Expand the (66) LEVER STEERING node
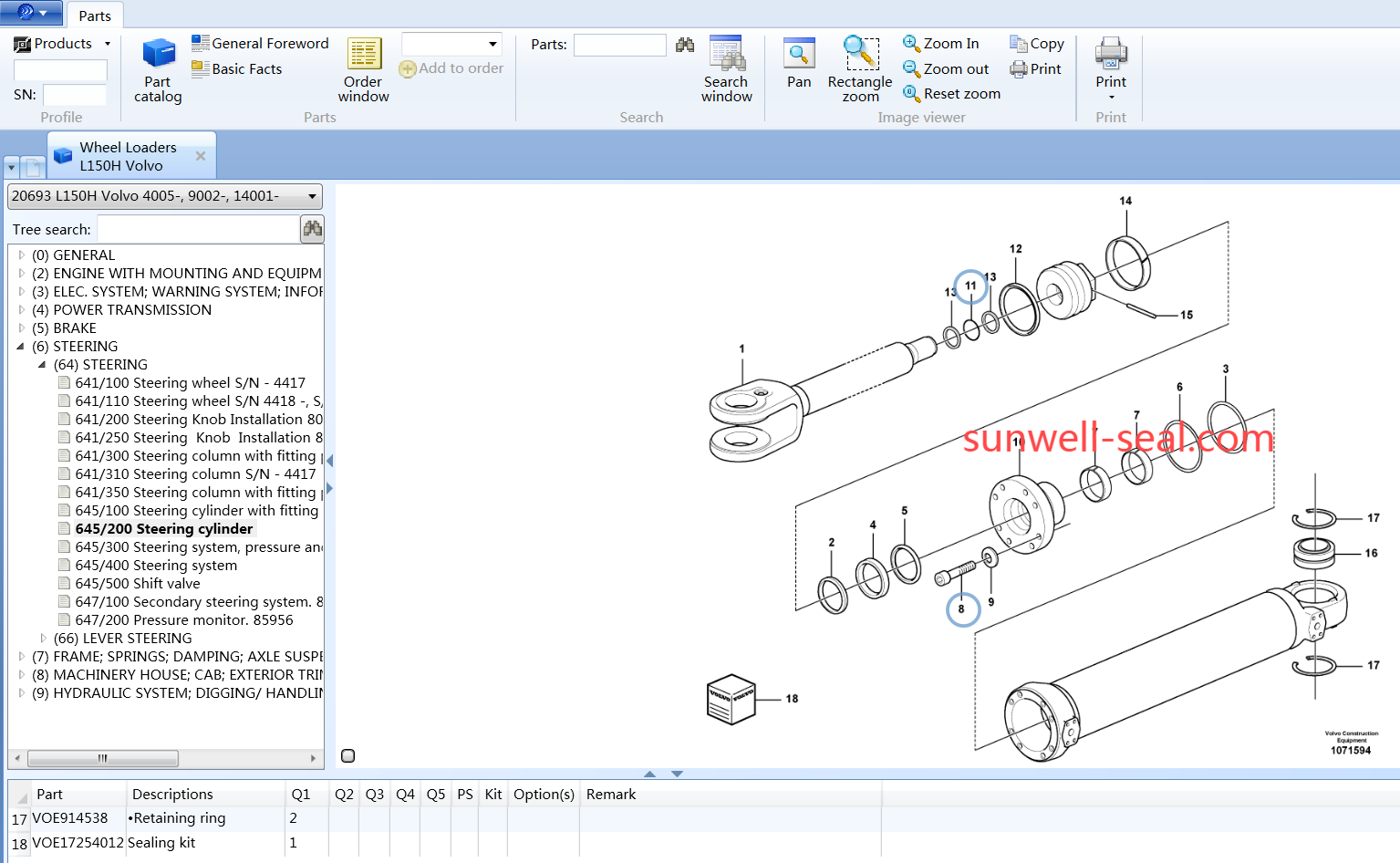This screenshot has width=1400, height=863. click(43, 639)
